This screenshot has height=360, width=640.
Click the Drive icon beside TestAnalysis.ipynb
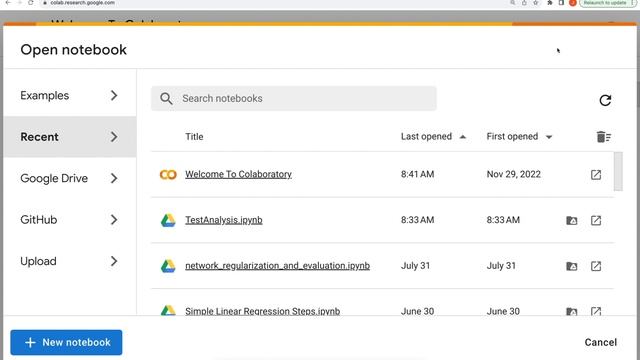(168, 220)
